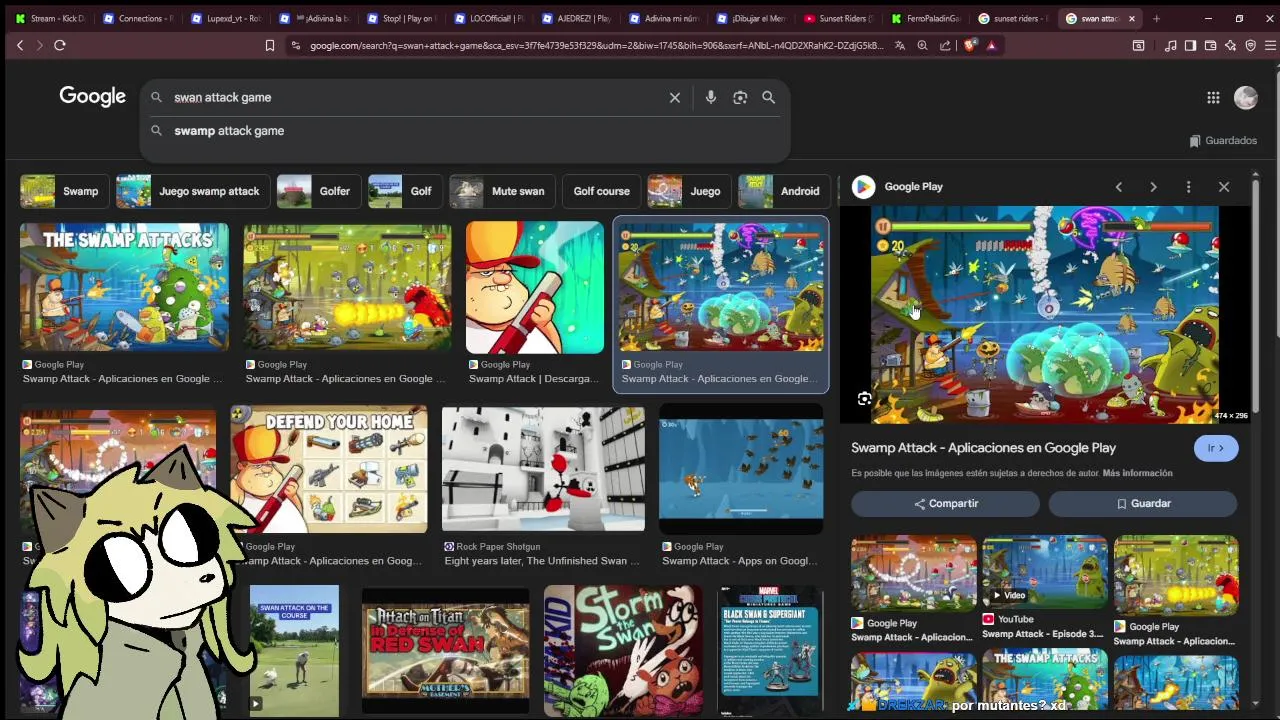Show previous image in preview panel
This screenshot has height=720, width=1280.
[1119, 187]
